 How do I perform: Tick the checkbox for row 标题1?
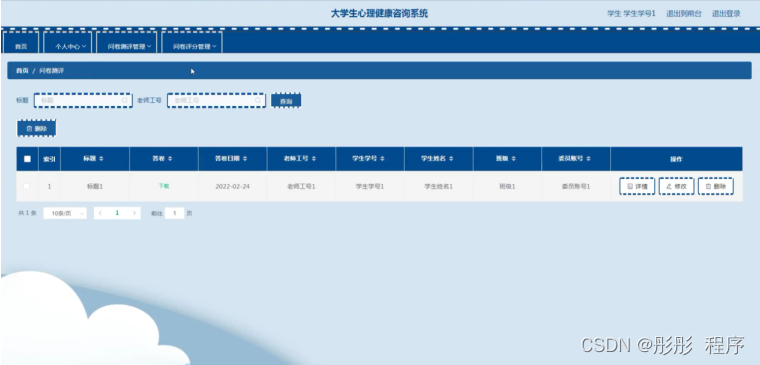click(27, 186)
